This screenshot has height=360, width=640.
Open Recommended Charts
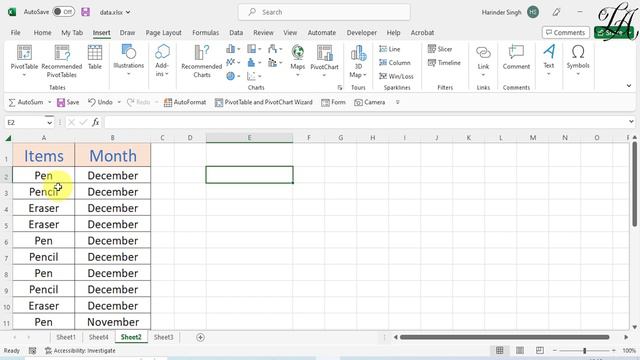(x=202, y=61)
